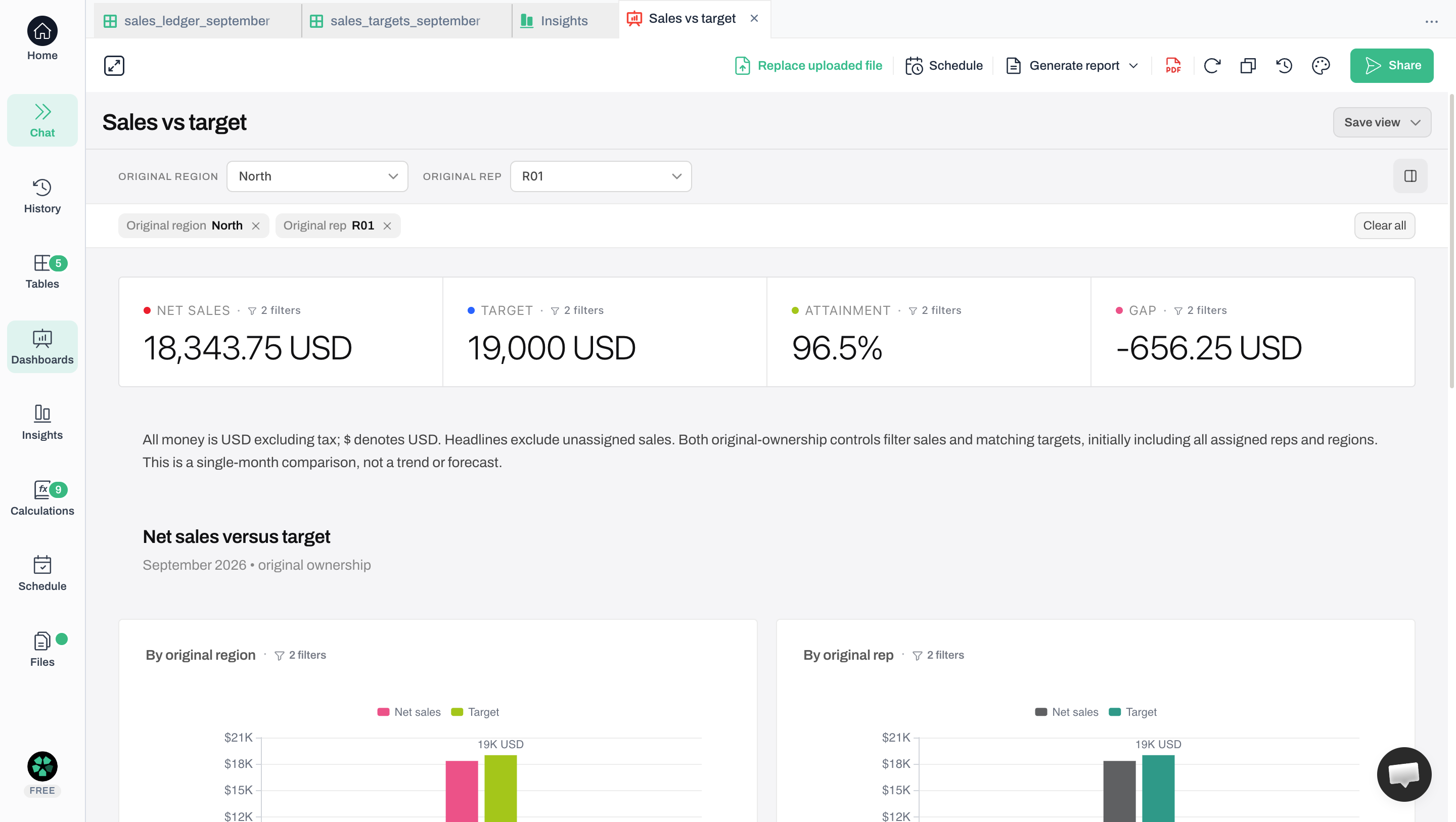Click the FREE plan avatar icon

[x=42, y=766]
